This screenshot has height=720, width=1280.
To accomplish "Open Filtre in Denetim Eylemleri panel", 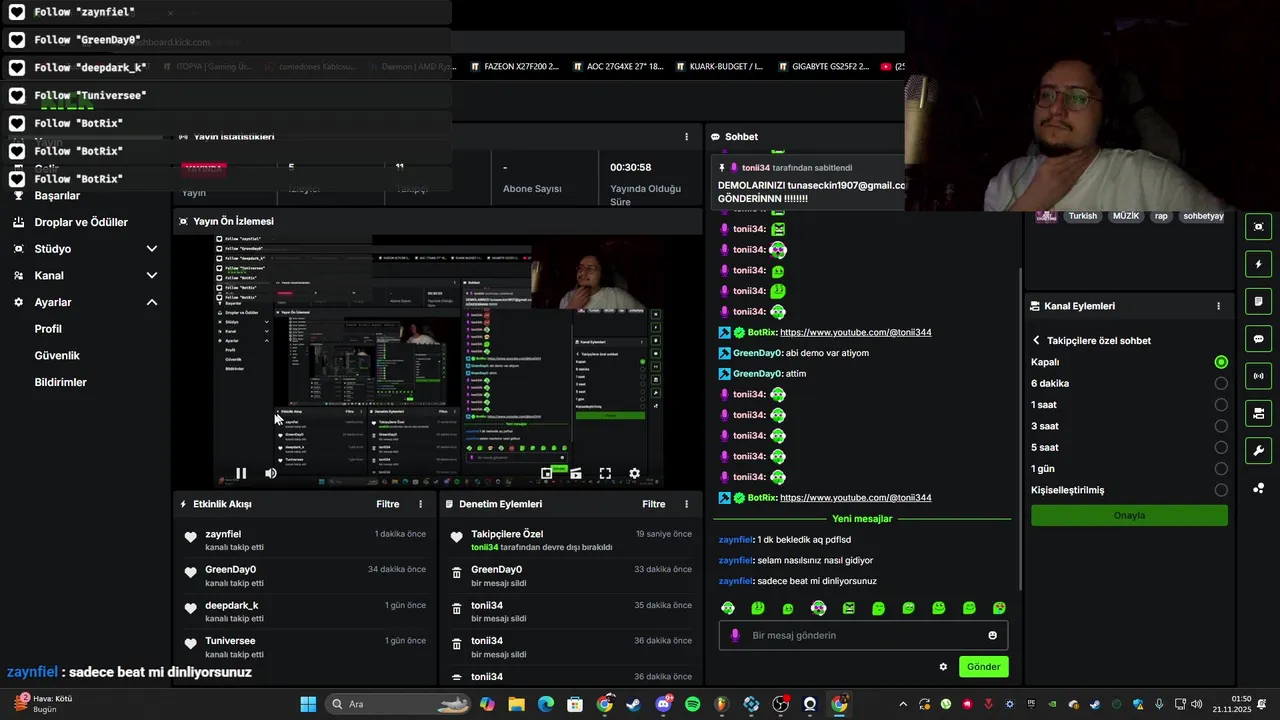I will point(654,504).
